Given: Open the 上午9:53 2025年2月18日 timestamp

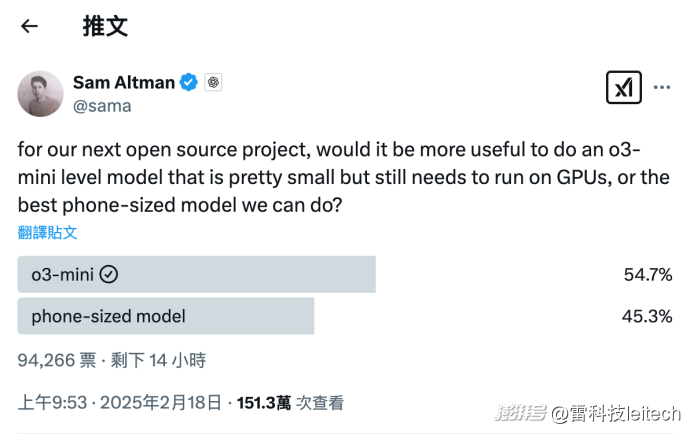Looking at the screenshot, I should tap(119, 403).
